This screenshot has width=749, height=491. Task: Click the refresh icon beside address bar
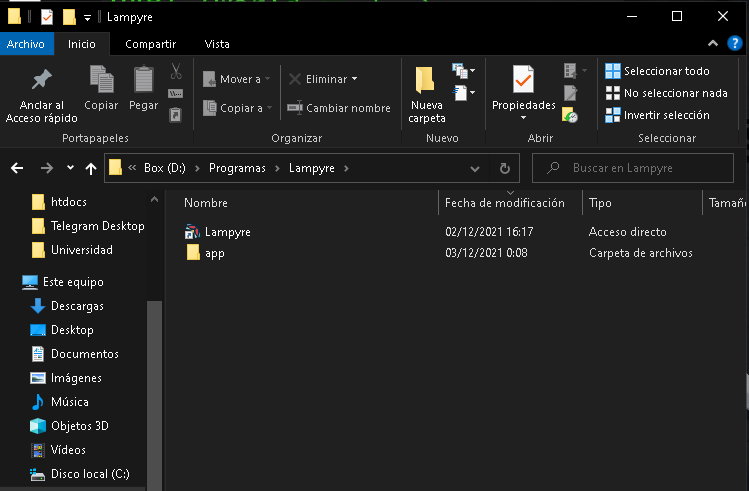click(x=504, y=168)
